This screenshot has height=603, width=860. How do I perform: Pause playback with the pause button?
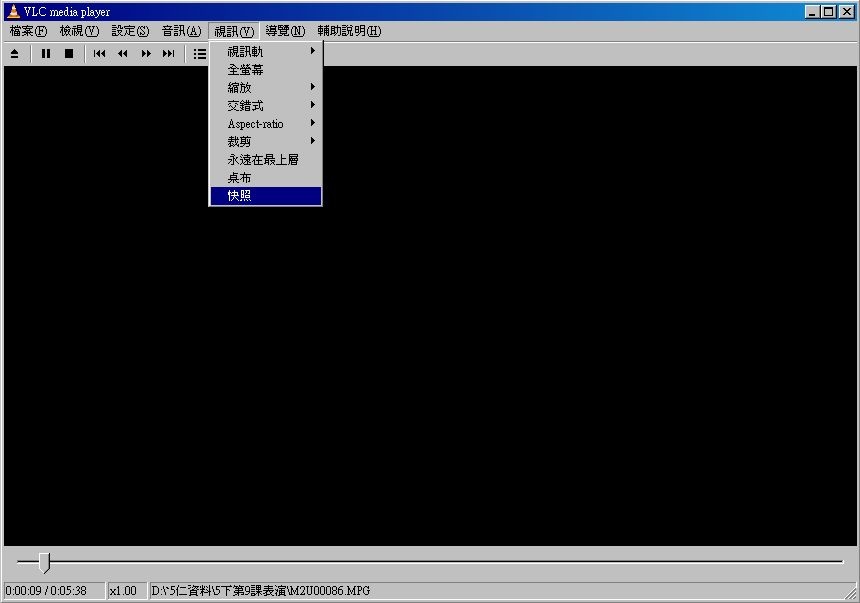pyautogui.click(x=46, y=54)
